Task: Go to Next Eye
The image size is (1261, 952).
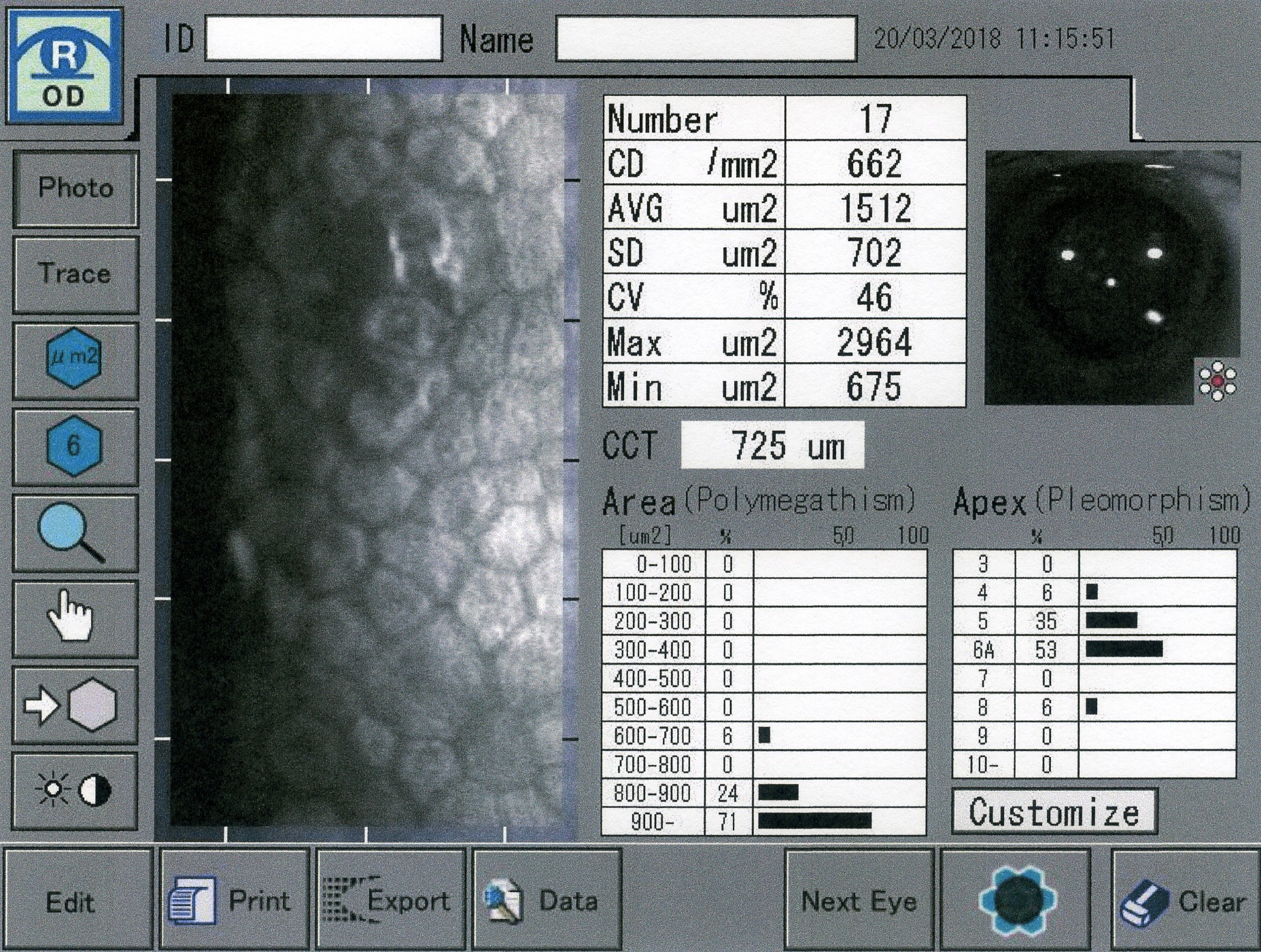Action: [859, 900]
